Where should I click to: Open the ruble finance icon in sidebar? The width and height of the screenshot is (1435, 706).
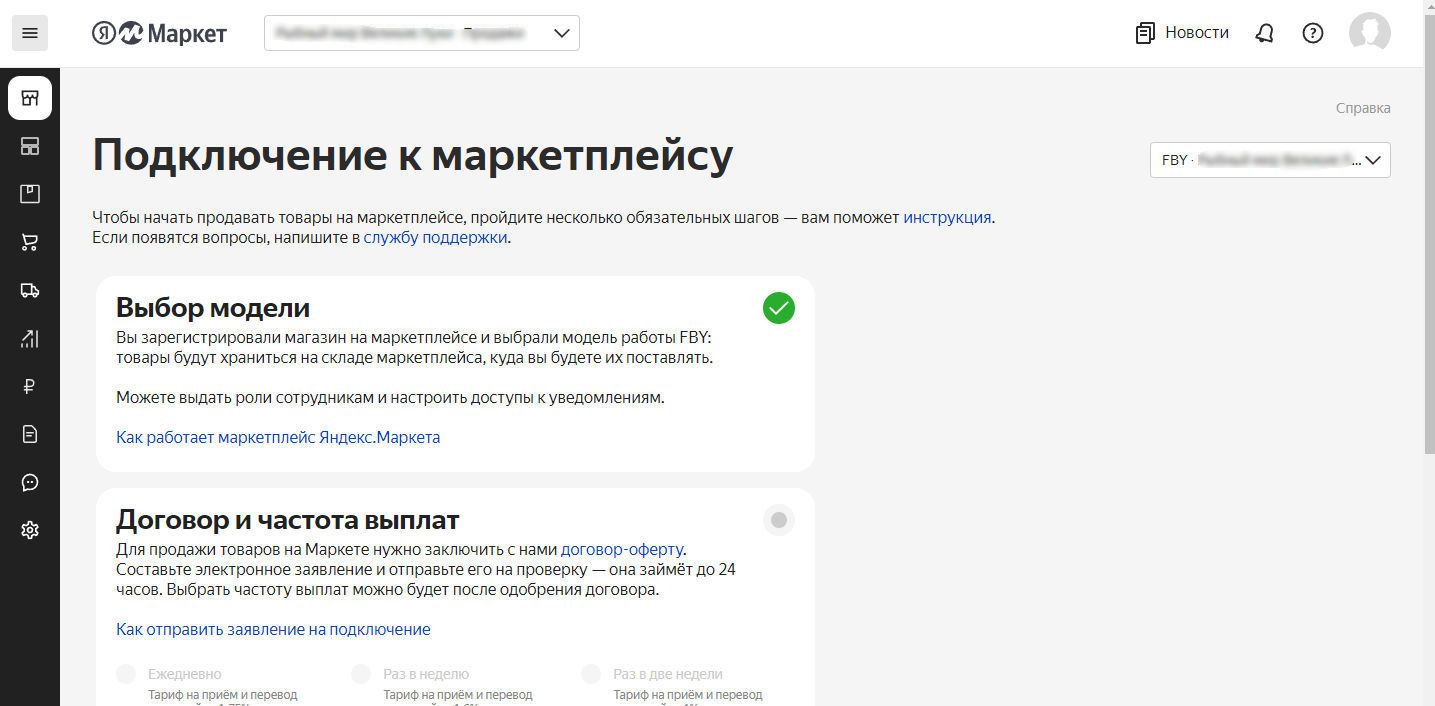click(30, 386)
